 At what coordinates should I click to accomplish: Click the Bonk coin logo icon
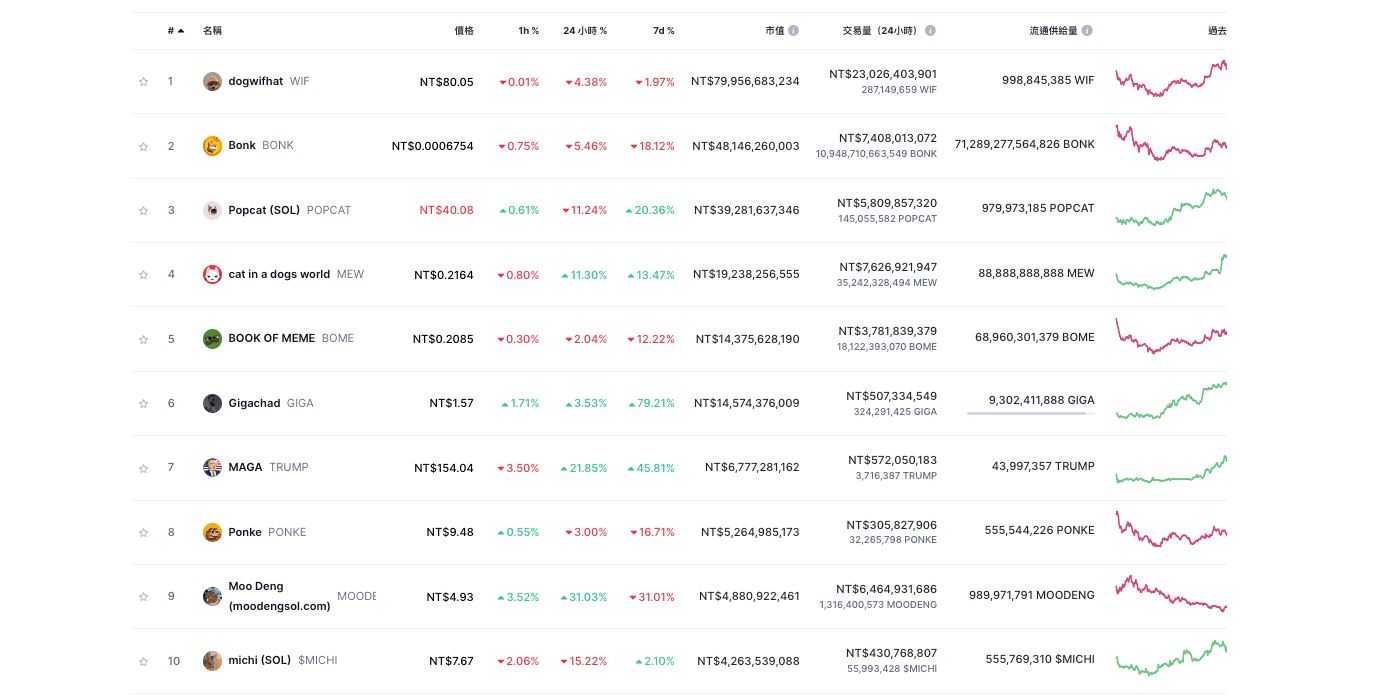pos(212,146)
